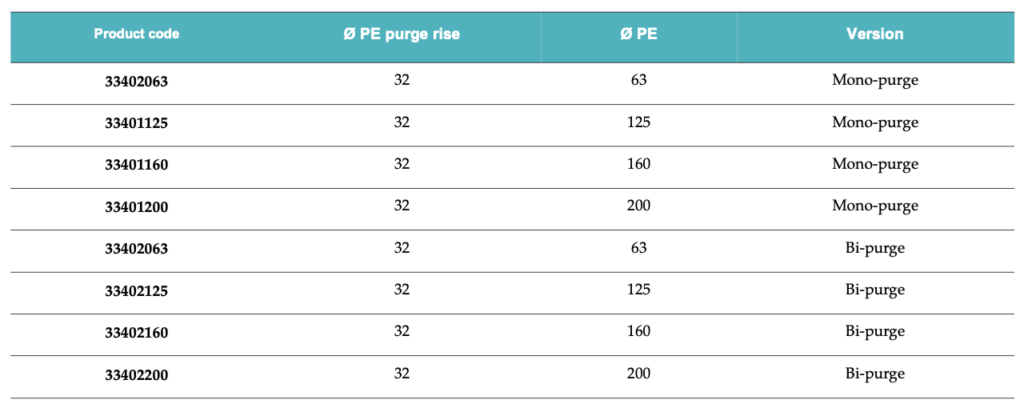Click purge rise 32 in 33402160 row

(402, 331)
